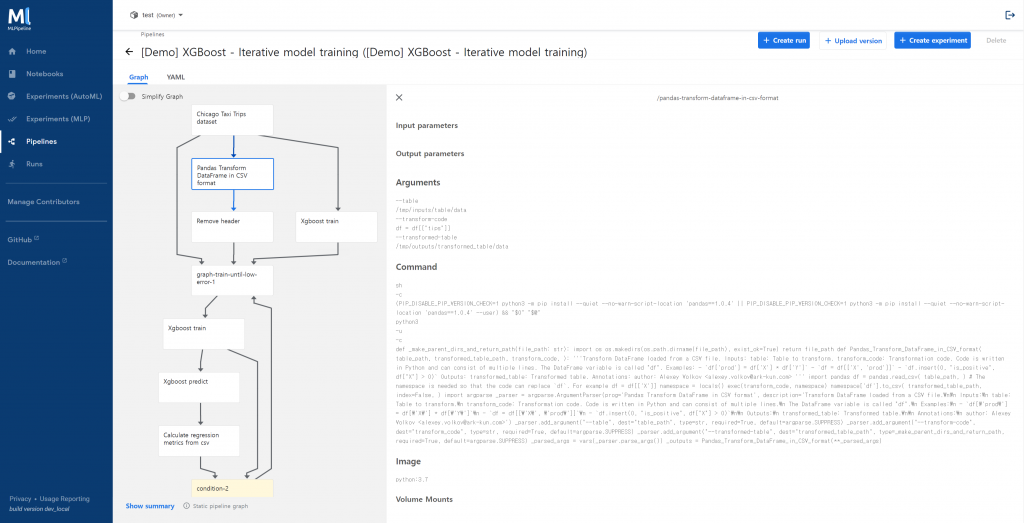The height and width of the screenshot is (523, 1024).
Task: Open the test (Owner) namespace dropdown
Action: point(156,15)
